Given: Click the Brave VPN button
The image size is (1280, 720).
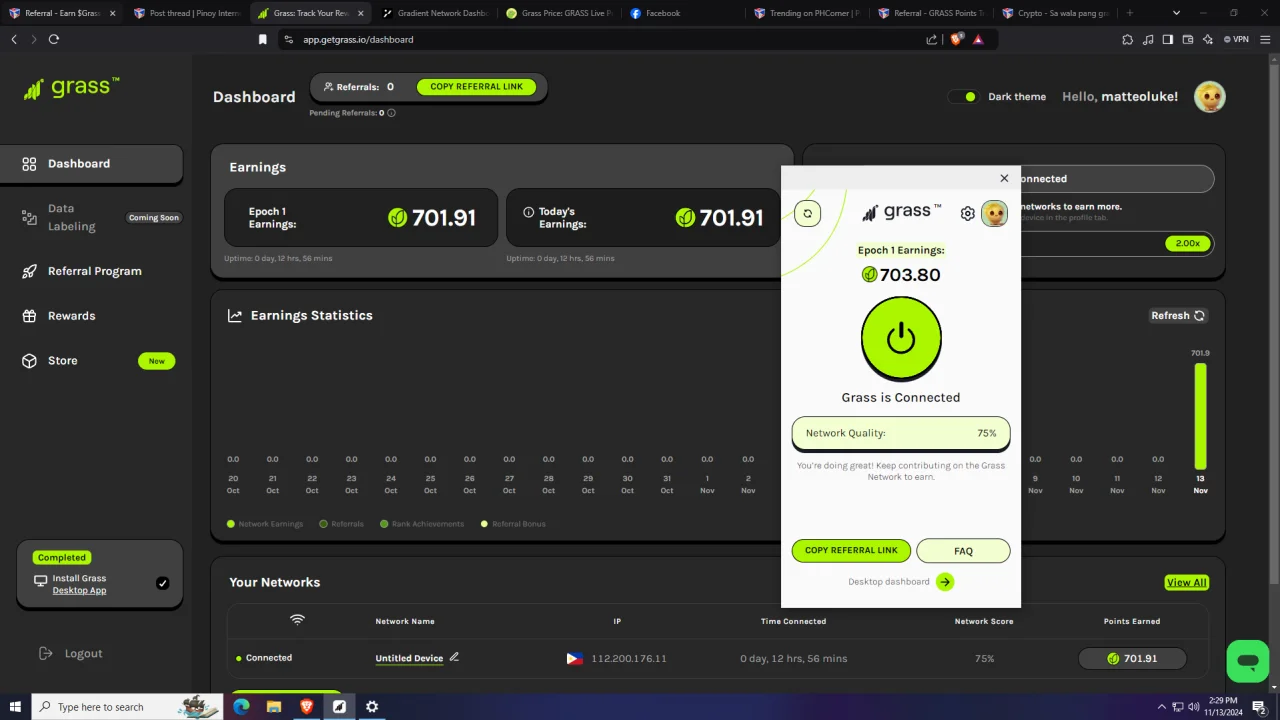Looking at the screenshot, I should point(1235,39).
